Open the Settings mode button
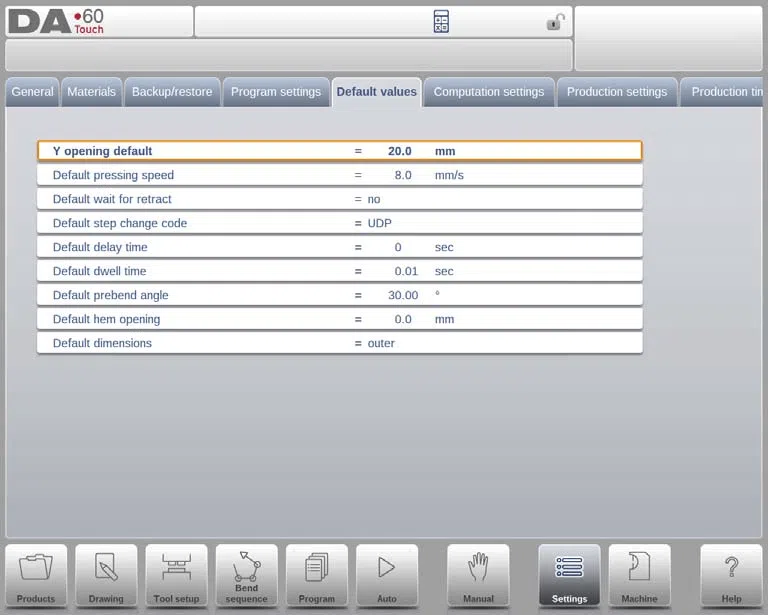 pos(569,576)
